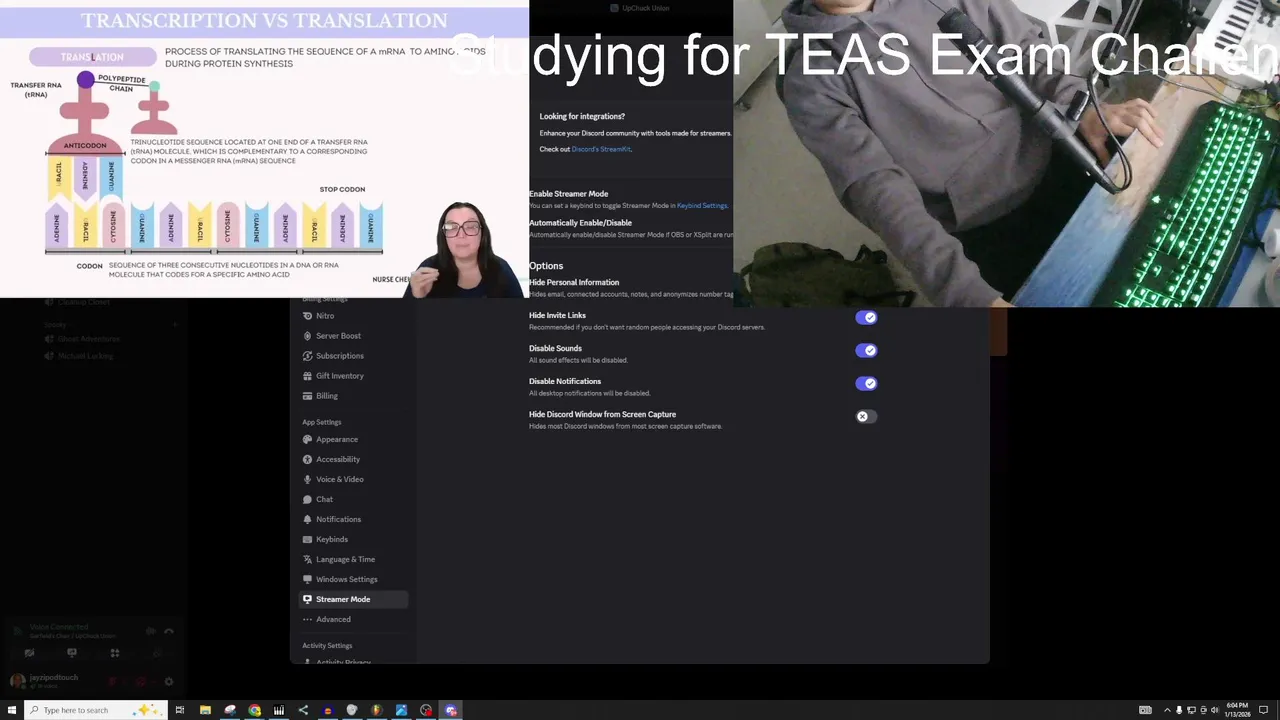Image resolution: width=1280 pixels, height=720 pixels.
Task: Go to Voice & Video settings
Action: [354, 479]
